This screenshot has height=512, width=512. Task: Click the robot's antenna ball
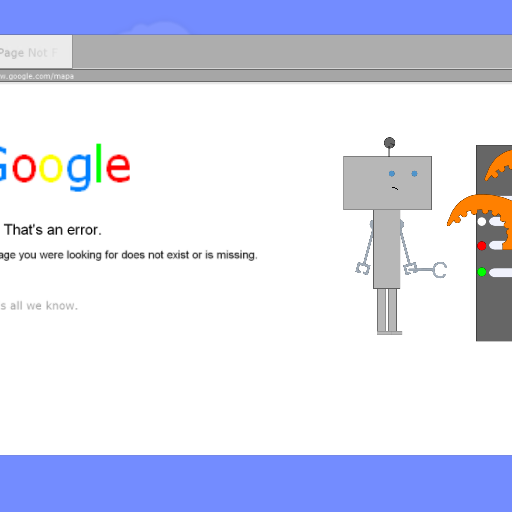coord(389,143)
